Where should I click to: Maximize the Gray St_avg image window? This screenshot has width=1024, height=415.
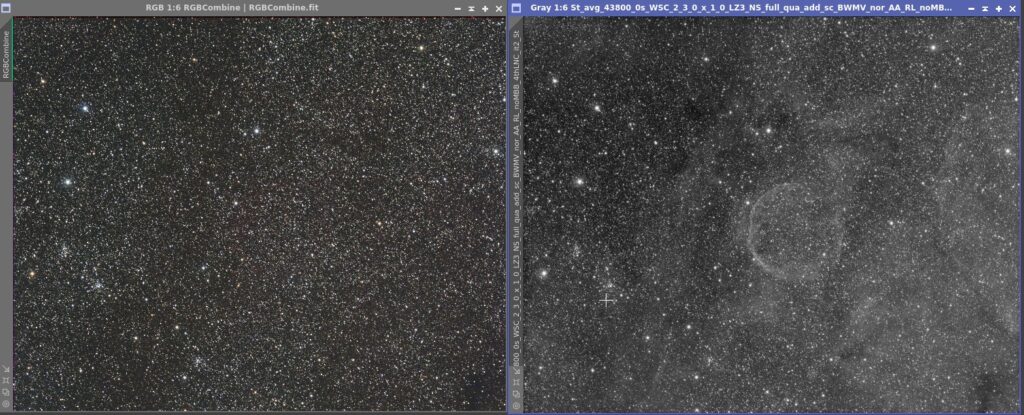[x=999, y=8]
